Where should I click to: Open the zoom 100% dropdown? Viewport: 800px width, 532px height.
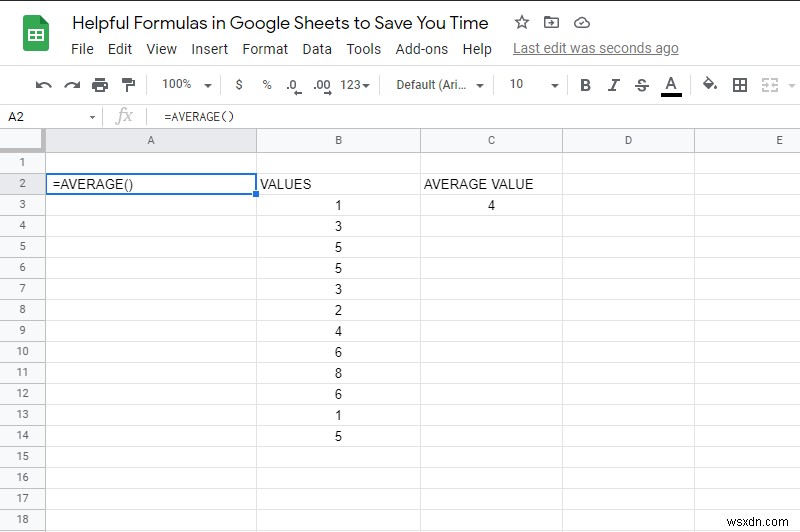187,85
